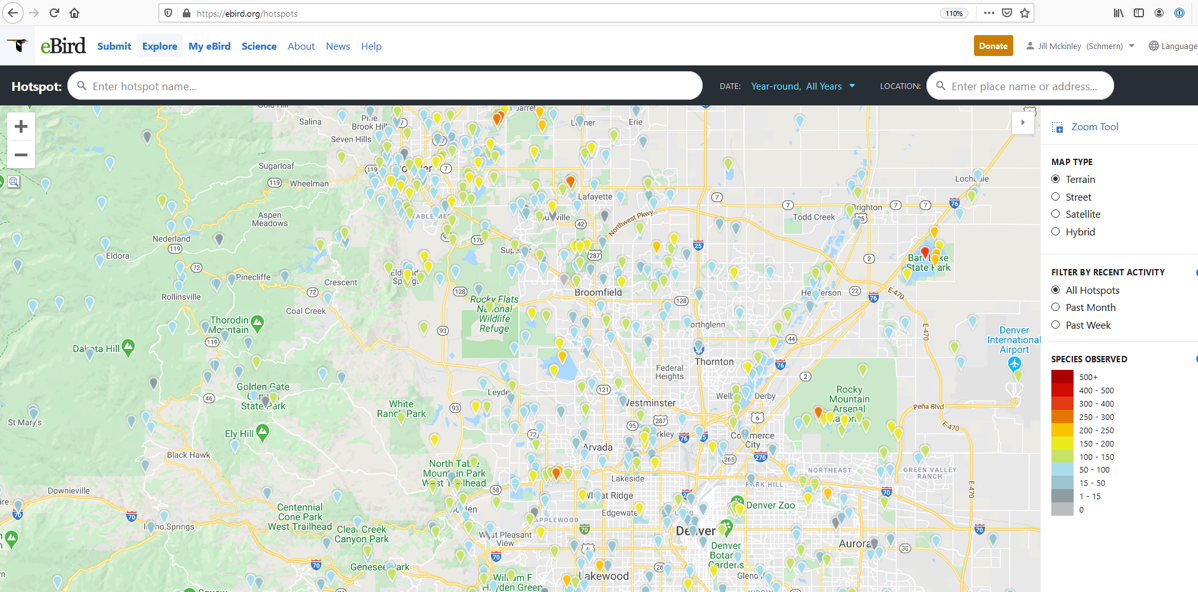Open the Help link
This screenshot has height=592, width=1198.
[x=371, y=46]
